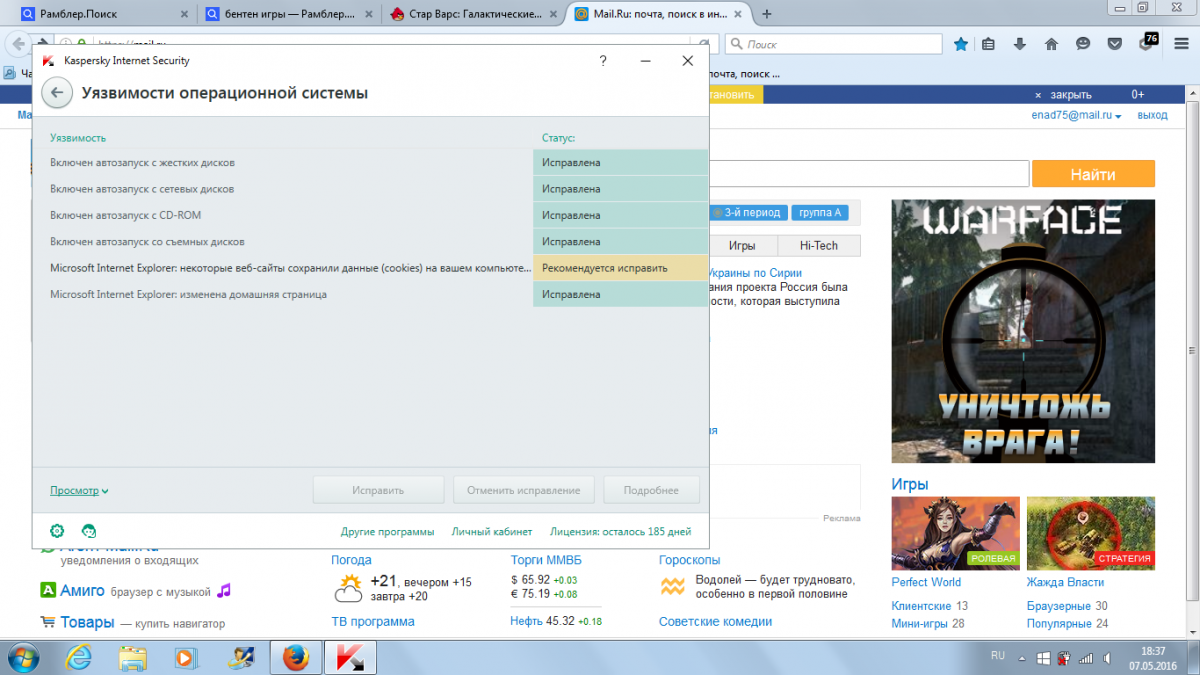Screen dimensions: 1200x675
Task: Go to Firefox home page icon
Action: 1051,44
